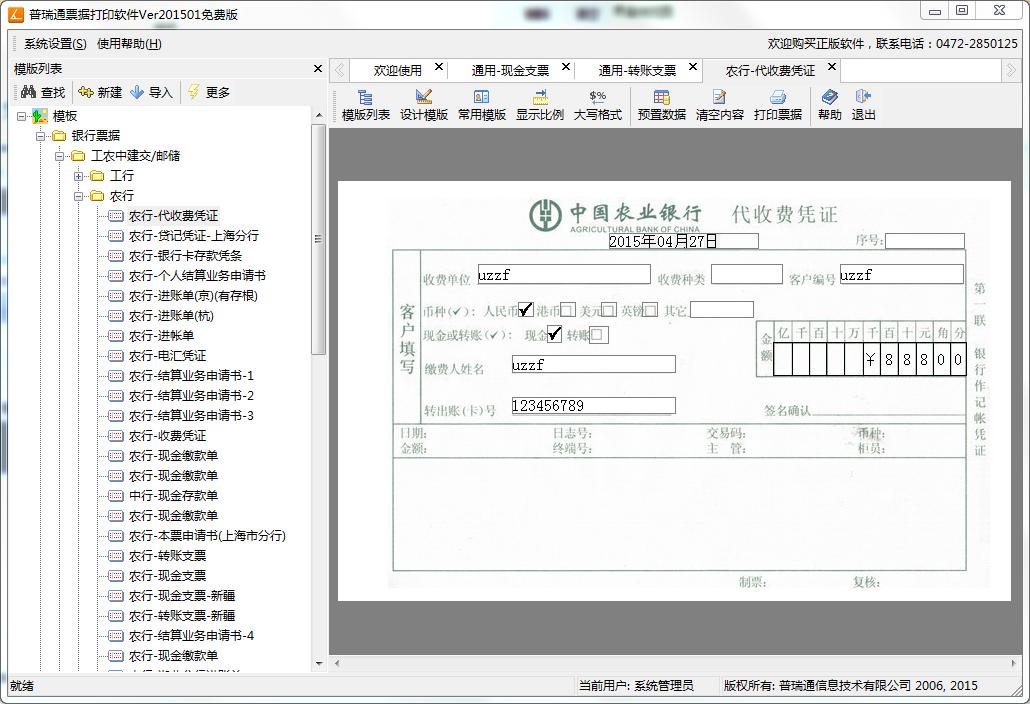
Task: Open 常用模版 common templates
Action: pyautogui.click(x=481, y=106)
